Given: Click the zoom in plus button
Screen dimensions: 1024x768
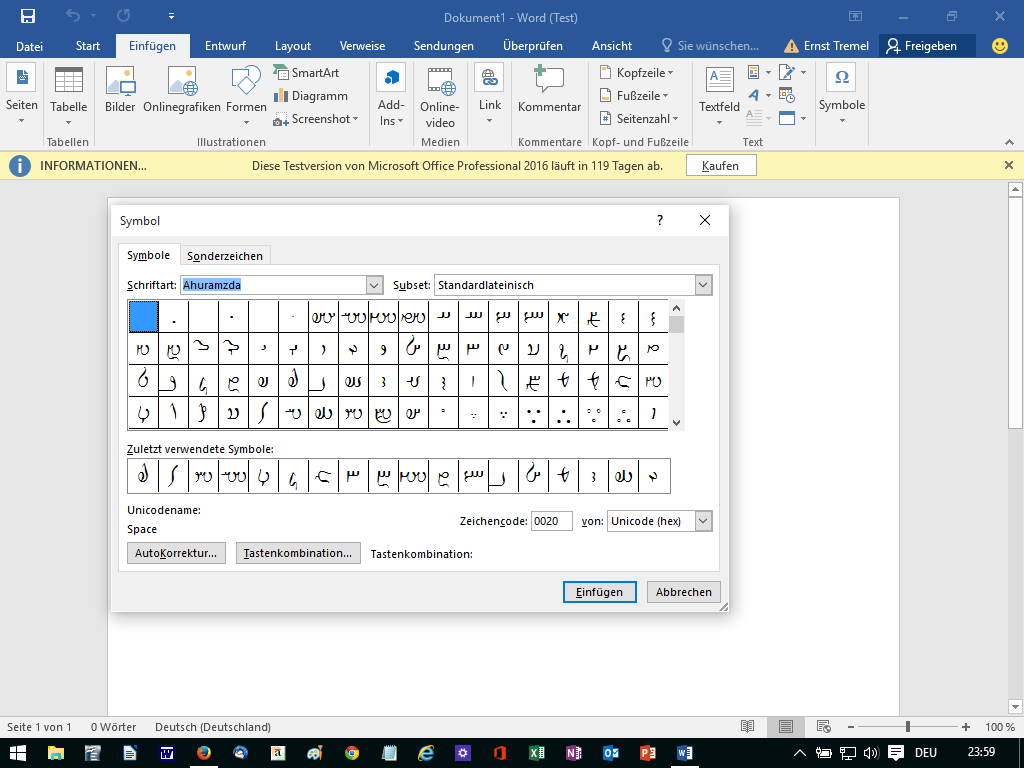Looking at the screenshot, I should [965, 727].
